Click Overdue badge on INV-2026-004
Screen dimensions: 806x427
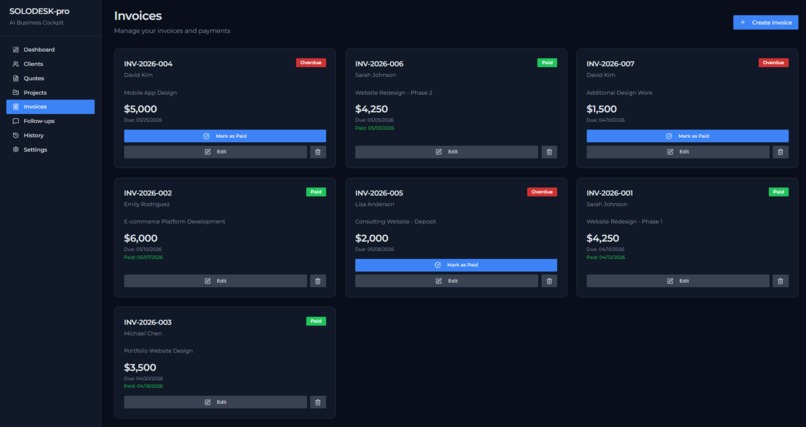pos(311,63)
